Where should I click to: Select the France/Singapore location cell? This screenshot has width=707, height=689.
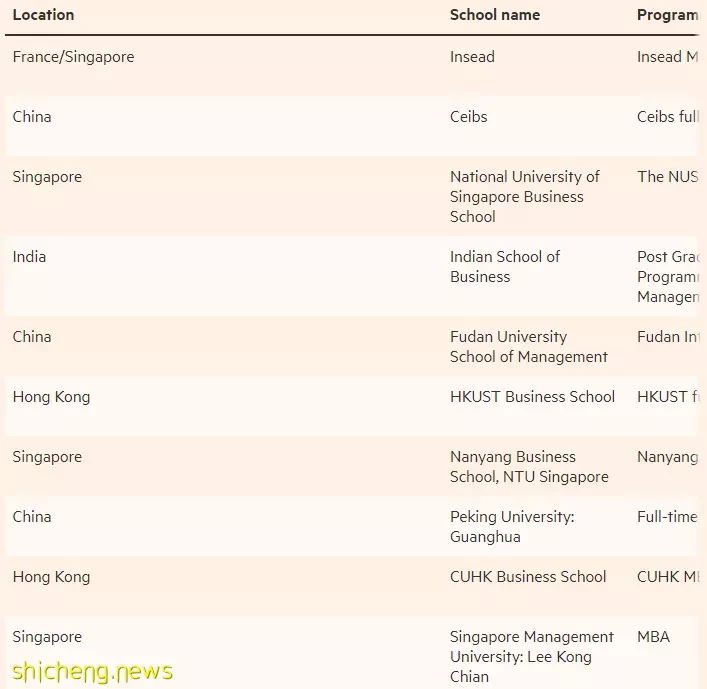[73, 57]
